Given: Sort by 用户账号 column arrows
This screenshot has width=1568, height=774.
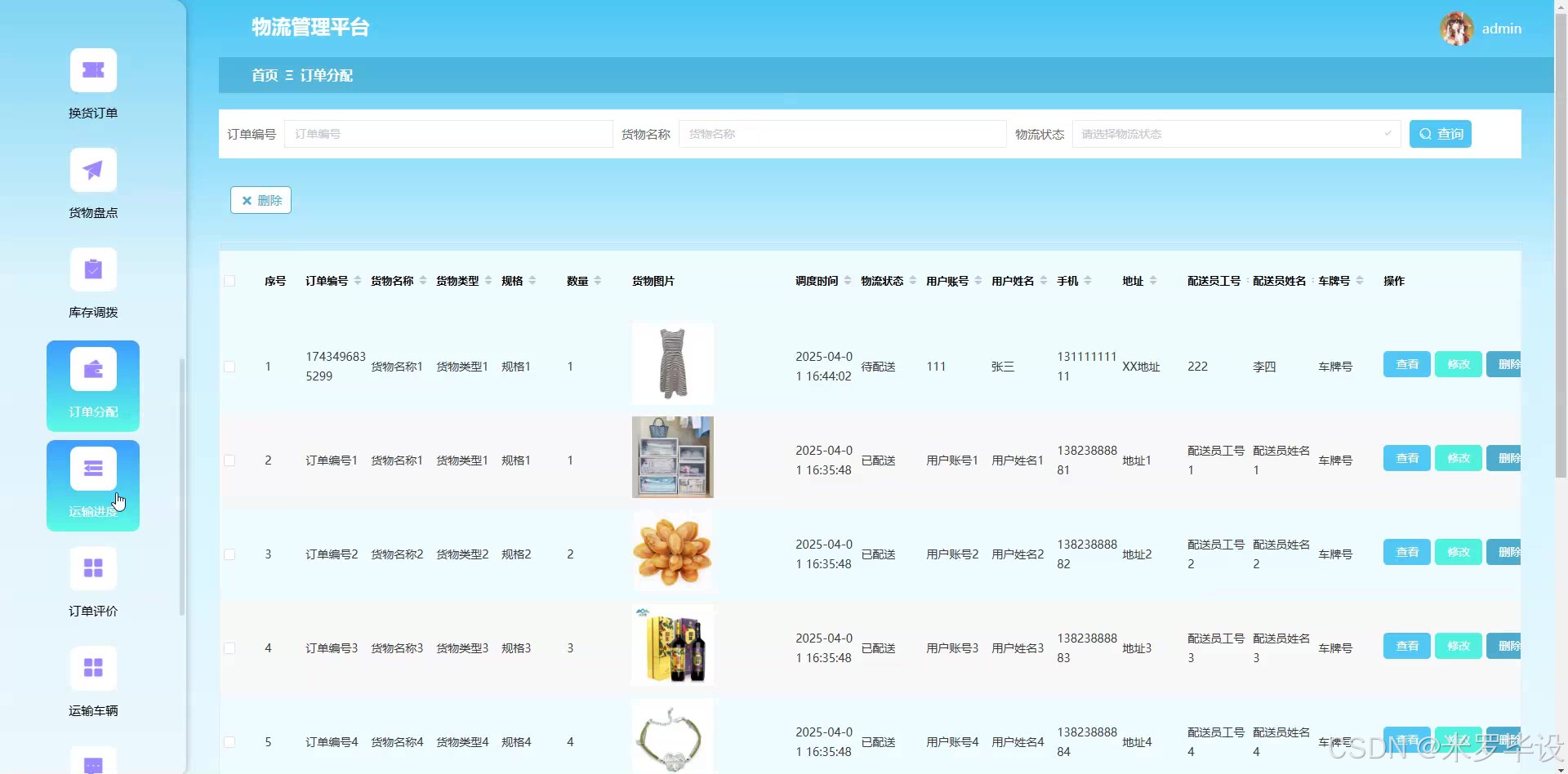Looking at the screenshot, I should coord(978,281).
